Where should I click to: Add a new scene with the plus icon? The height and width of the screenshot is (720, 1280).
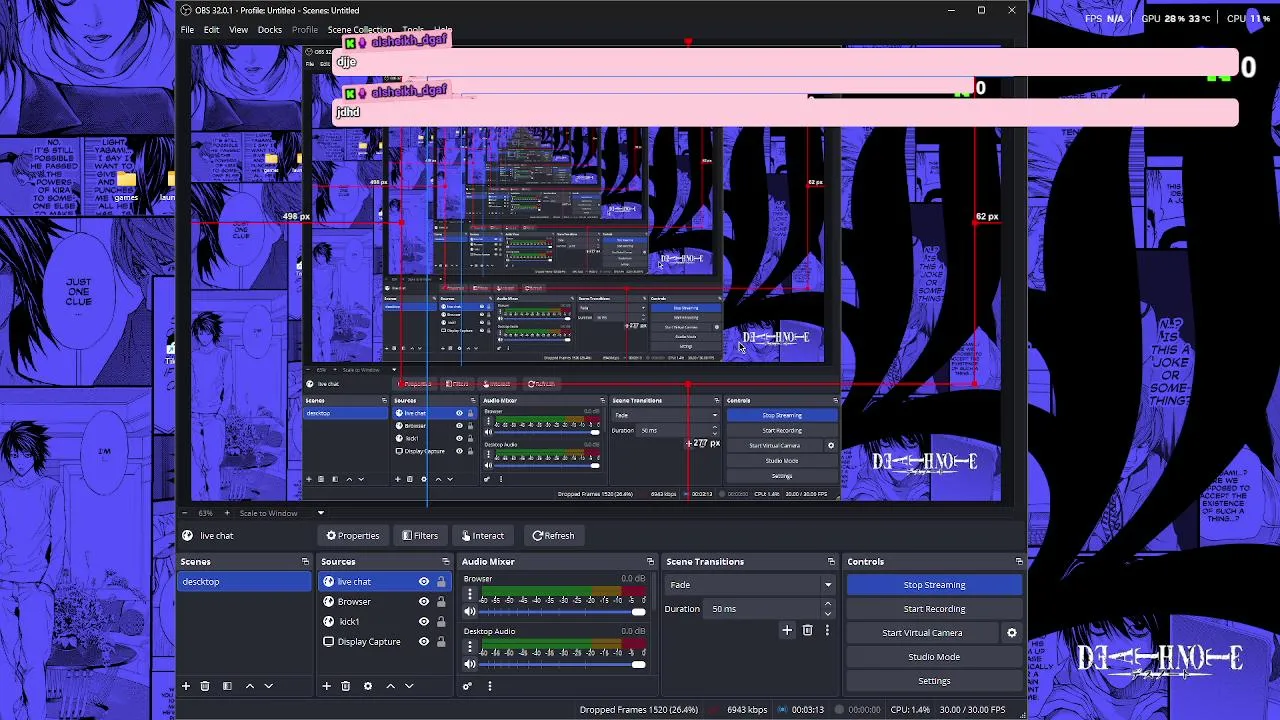[x=185, y=686]
